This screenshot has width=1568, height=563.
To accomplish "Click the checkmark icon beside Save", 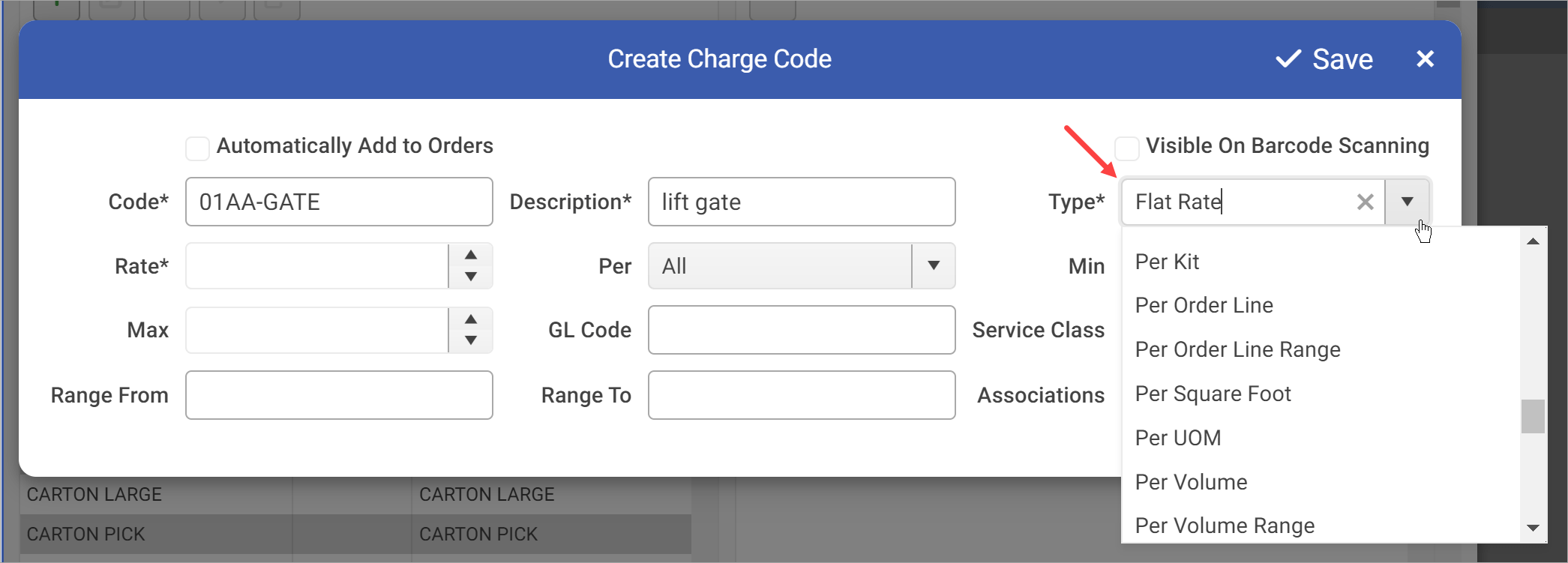I will point(1288,58).
